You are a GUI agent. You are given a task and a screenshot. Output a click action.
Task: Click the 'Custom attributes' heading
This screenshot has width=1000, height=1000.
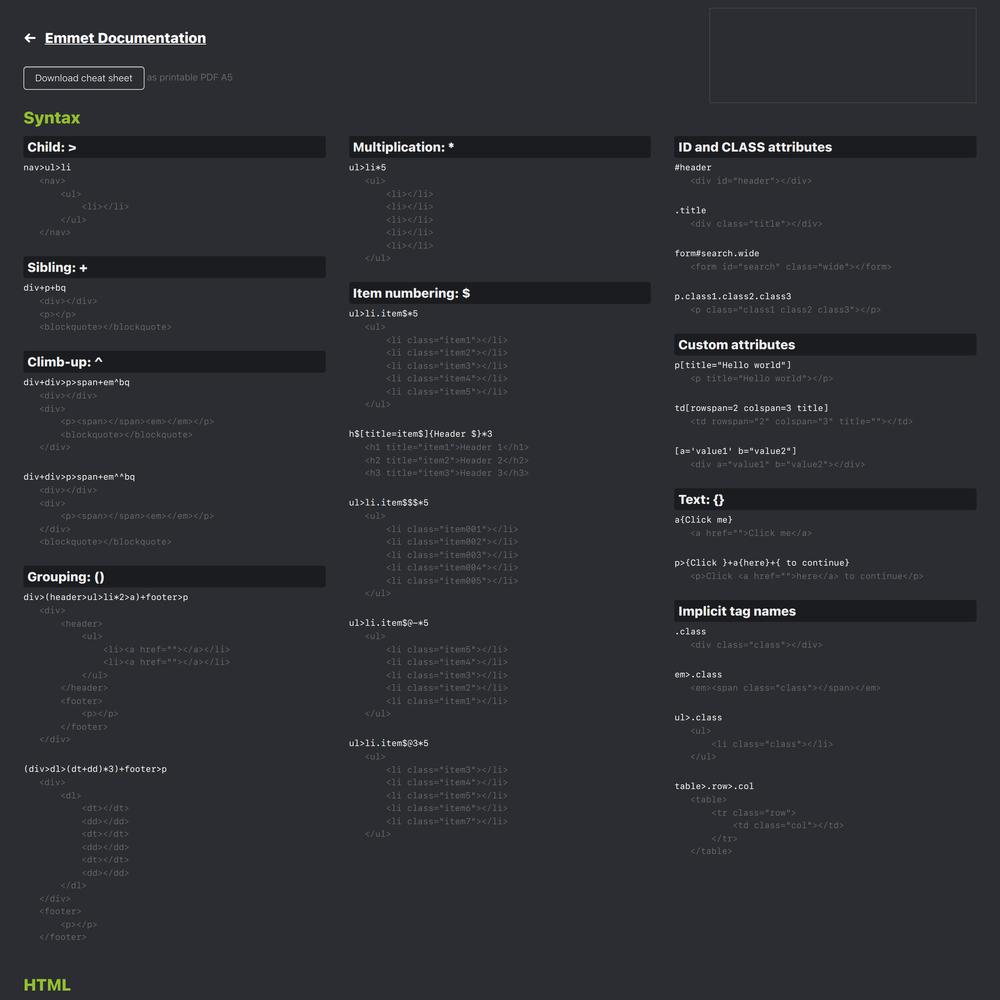click(x=825, y=344)
